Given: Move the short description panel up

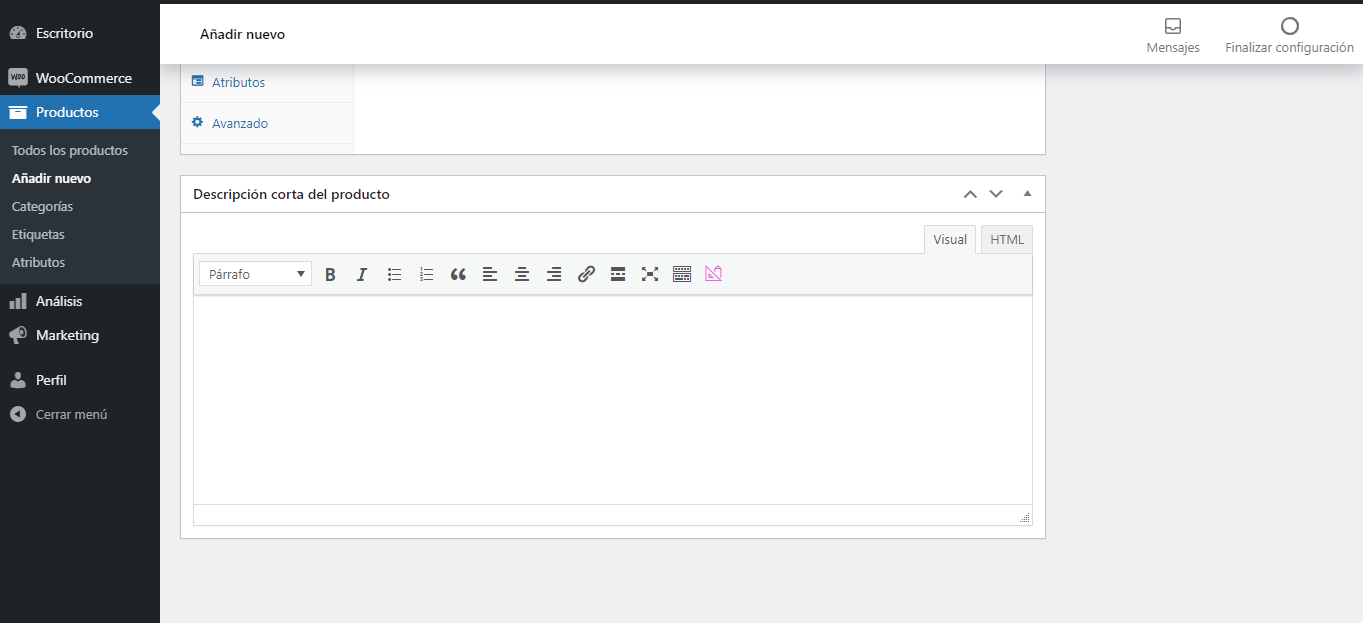Looking at the screenshot, I should 969,193.
